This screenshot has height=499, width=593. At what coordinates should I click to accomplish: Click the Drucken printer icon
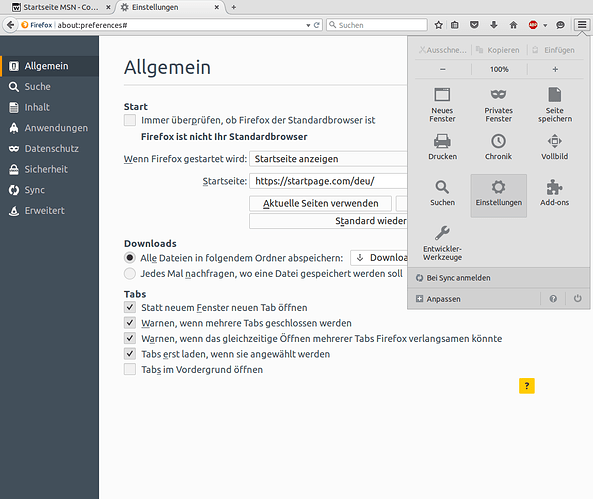[442, 141]
